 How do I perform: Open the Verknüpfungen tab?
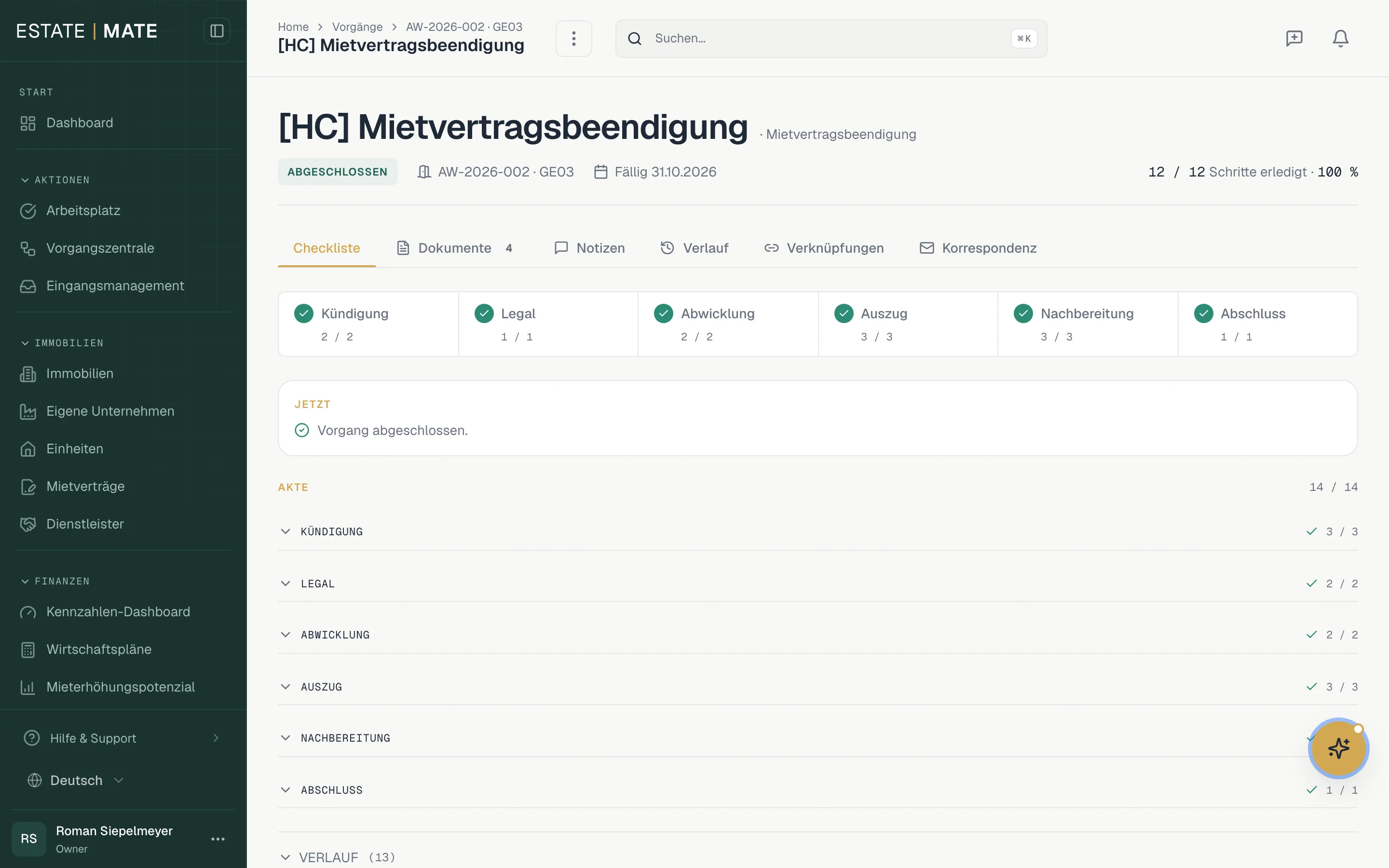pyautogui.click(x=824, y=248)
